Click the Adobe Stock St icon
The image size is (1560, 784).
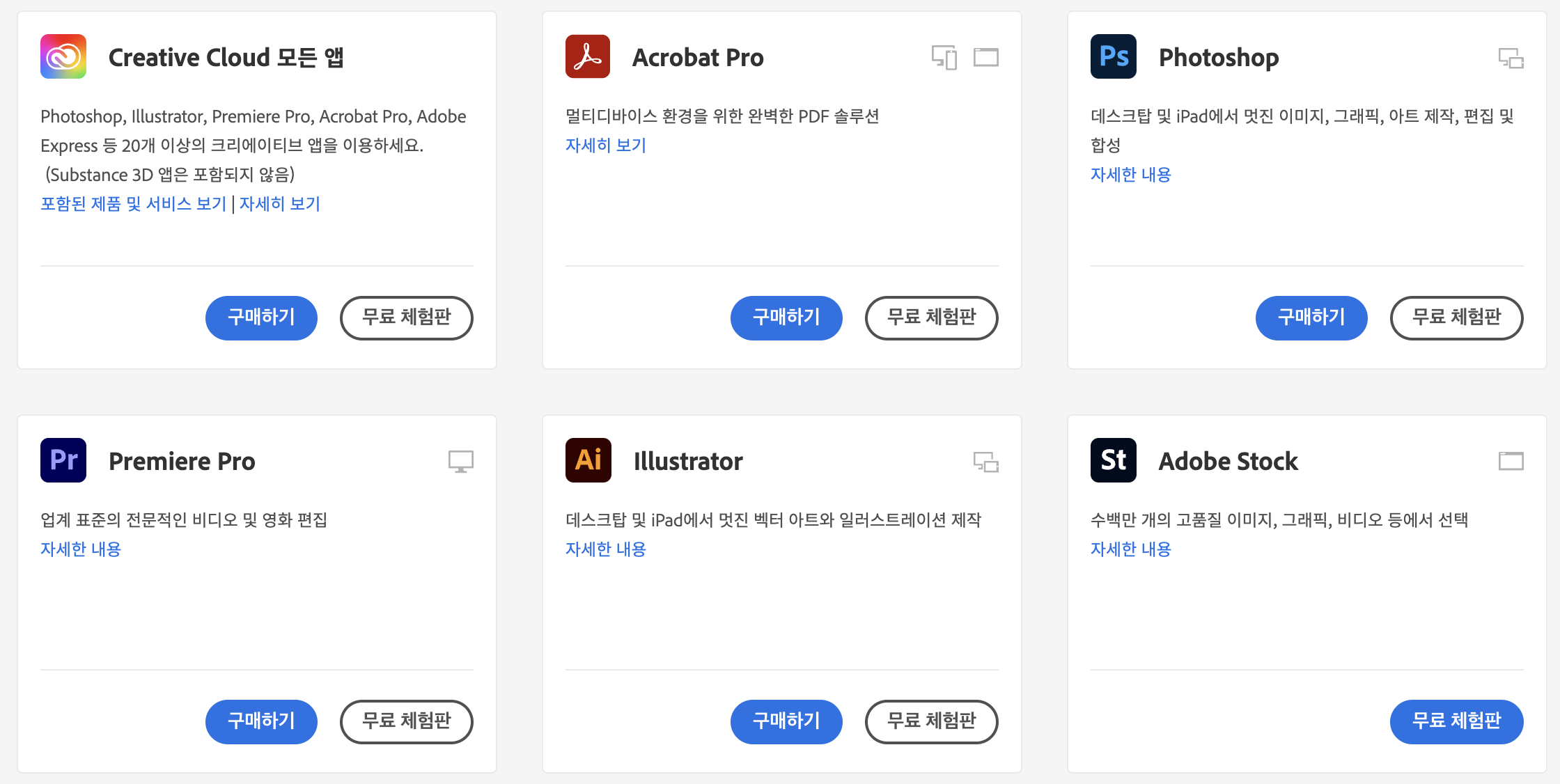coord(1113,460)
